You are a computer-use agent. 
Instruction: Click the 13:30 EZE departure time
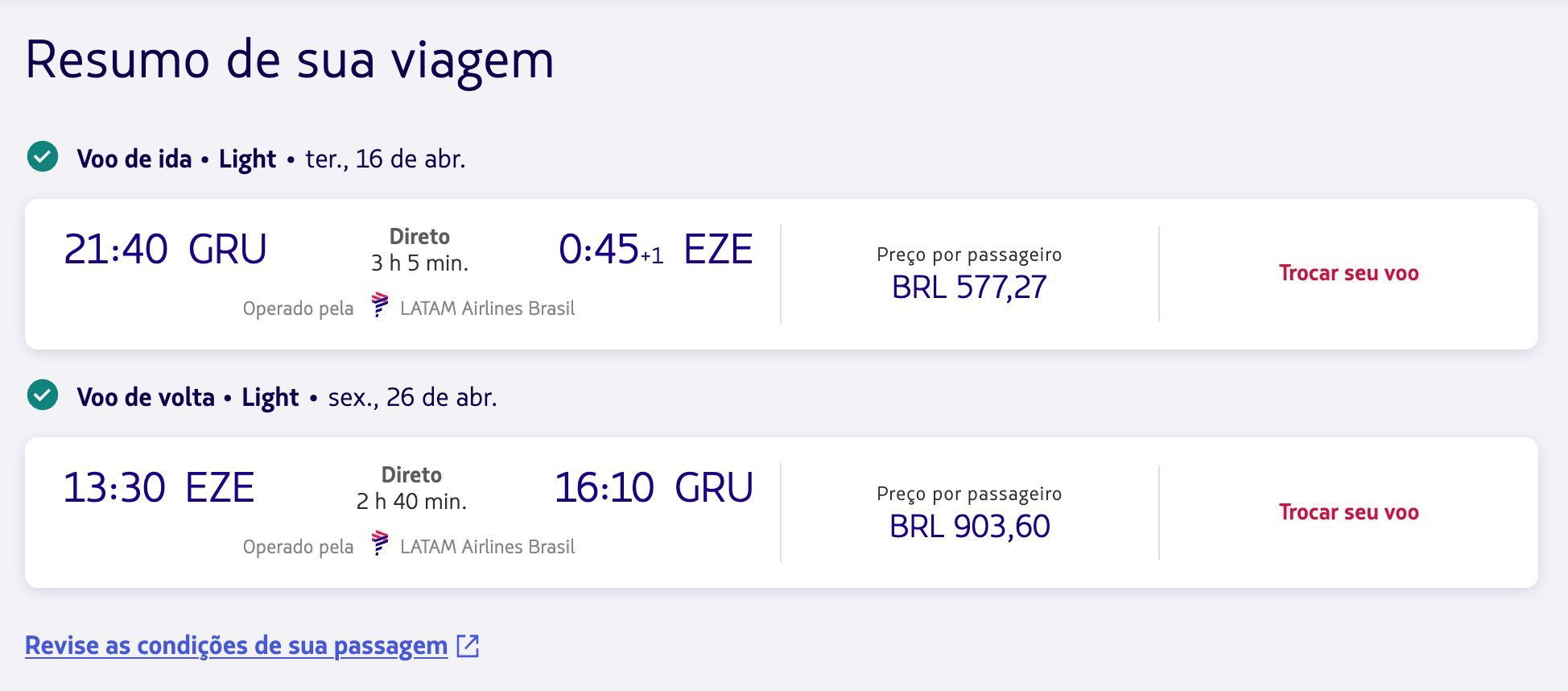coord(159,488)
